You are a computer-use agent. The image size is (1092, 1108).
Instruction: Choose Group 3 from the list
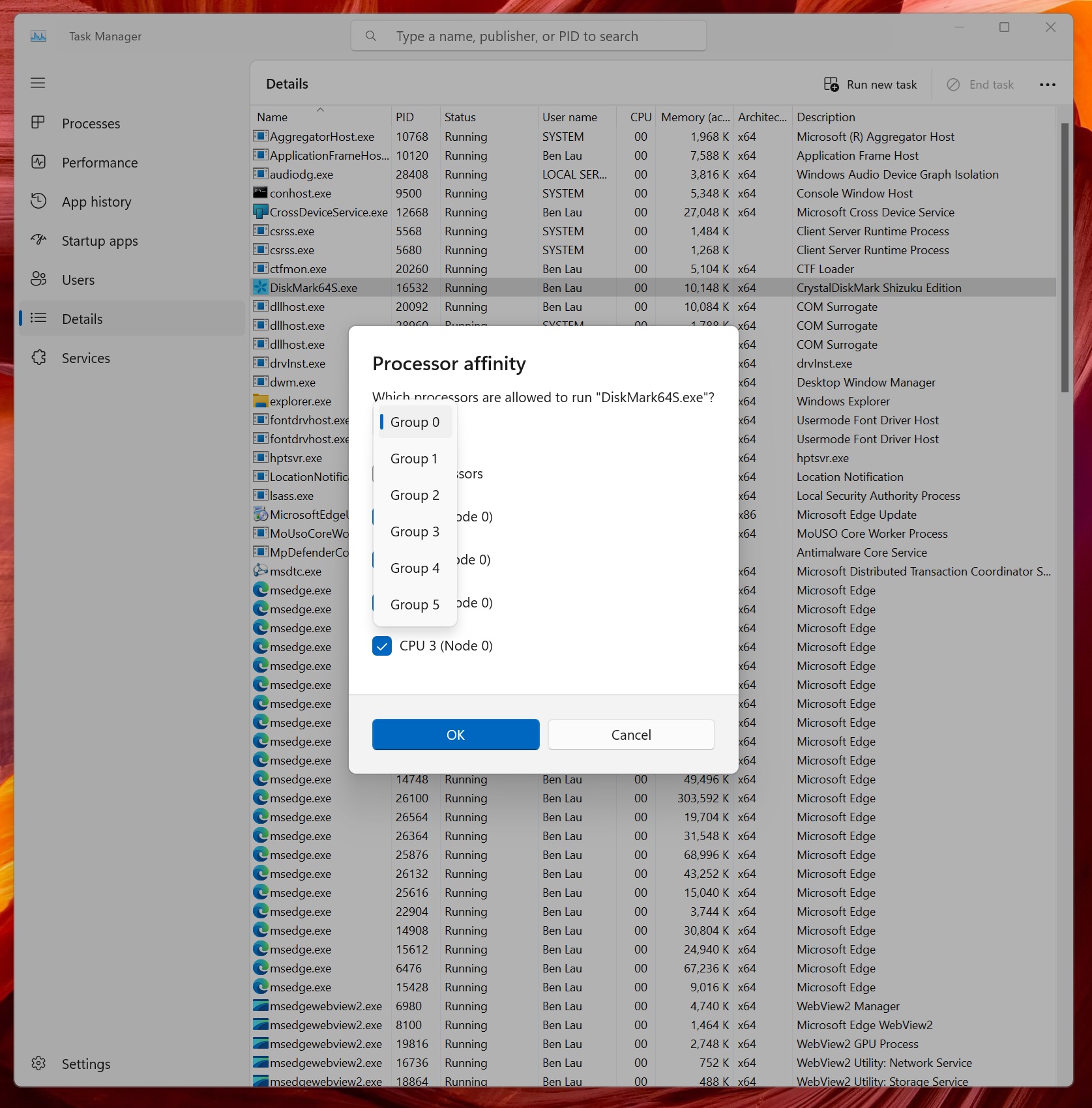click(x=415, y=532)
